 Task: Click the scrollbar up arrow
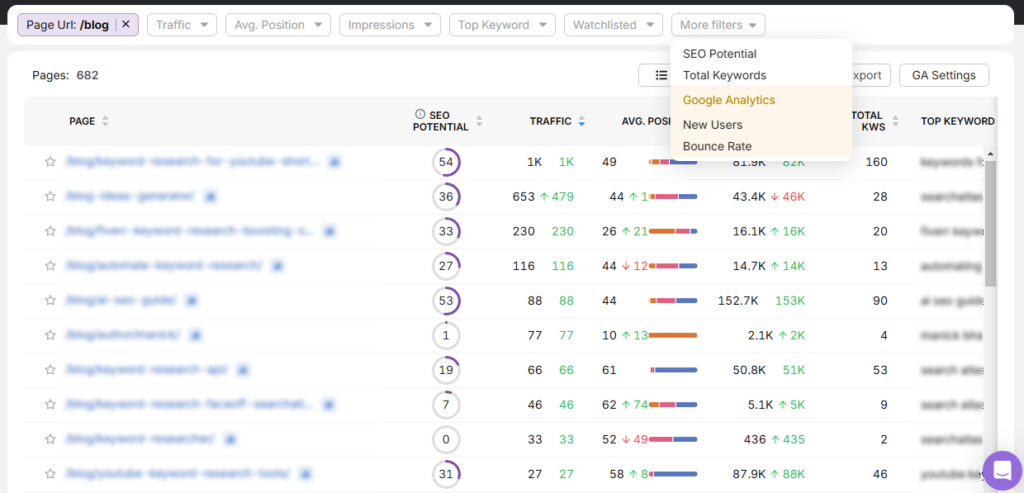(x=990, y=154)
